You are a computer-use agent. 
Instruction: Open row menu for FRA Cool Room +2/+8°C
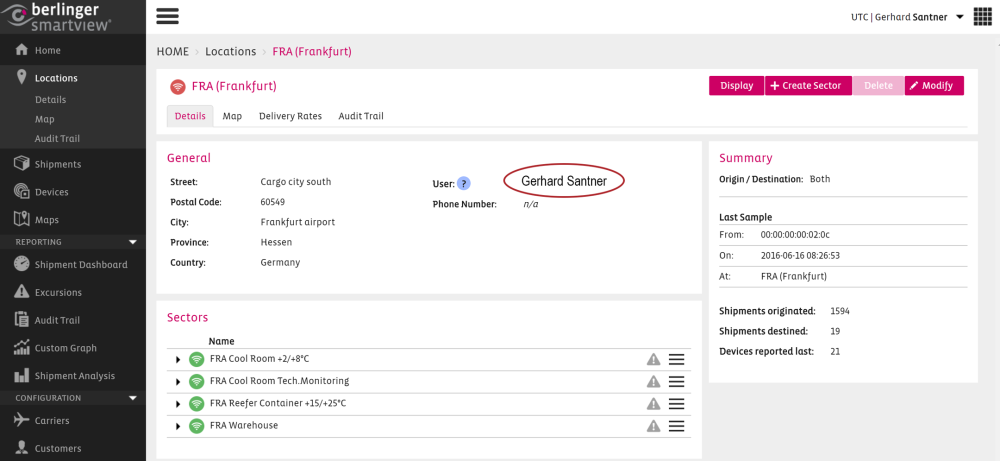(x=676, y=360)
